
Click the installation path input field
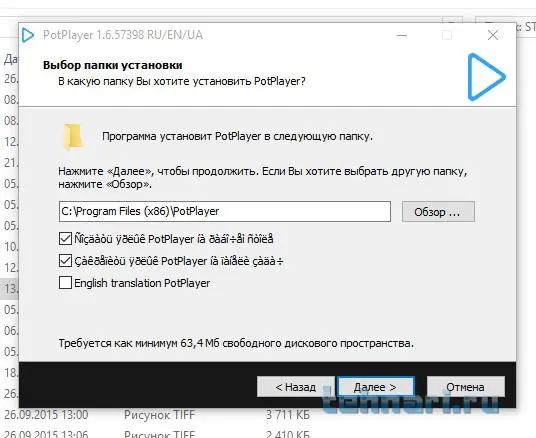(225, 212)
